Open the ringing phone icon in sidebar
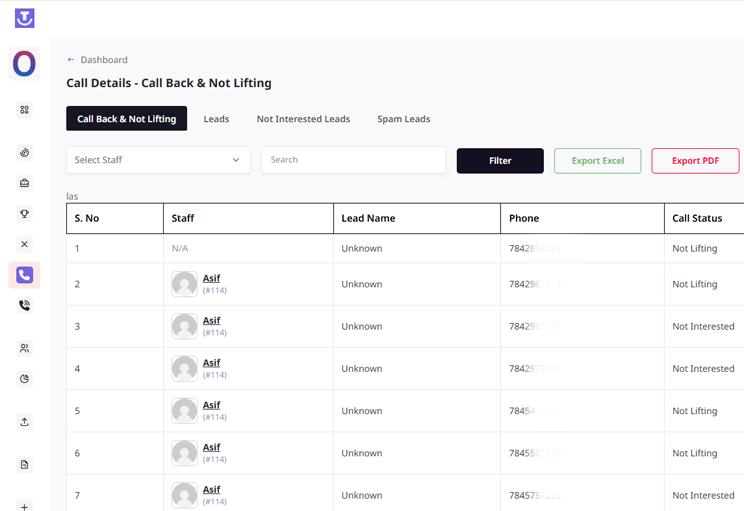 (x=25, y=306)
